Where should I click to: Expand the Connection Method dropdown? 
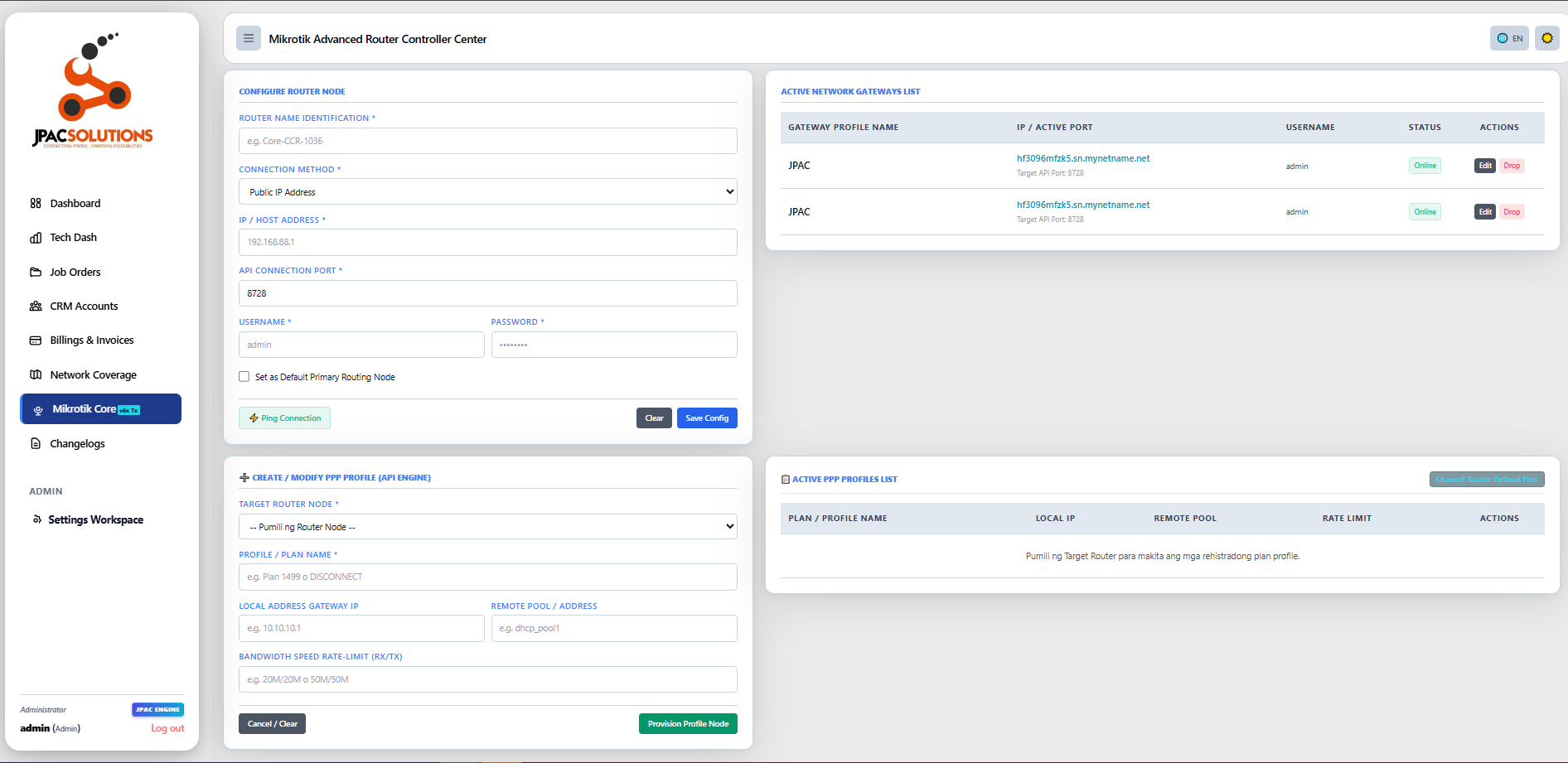[487, 192]
